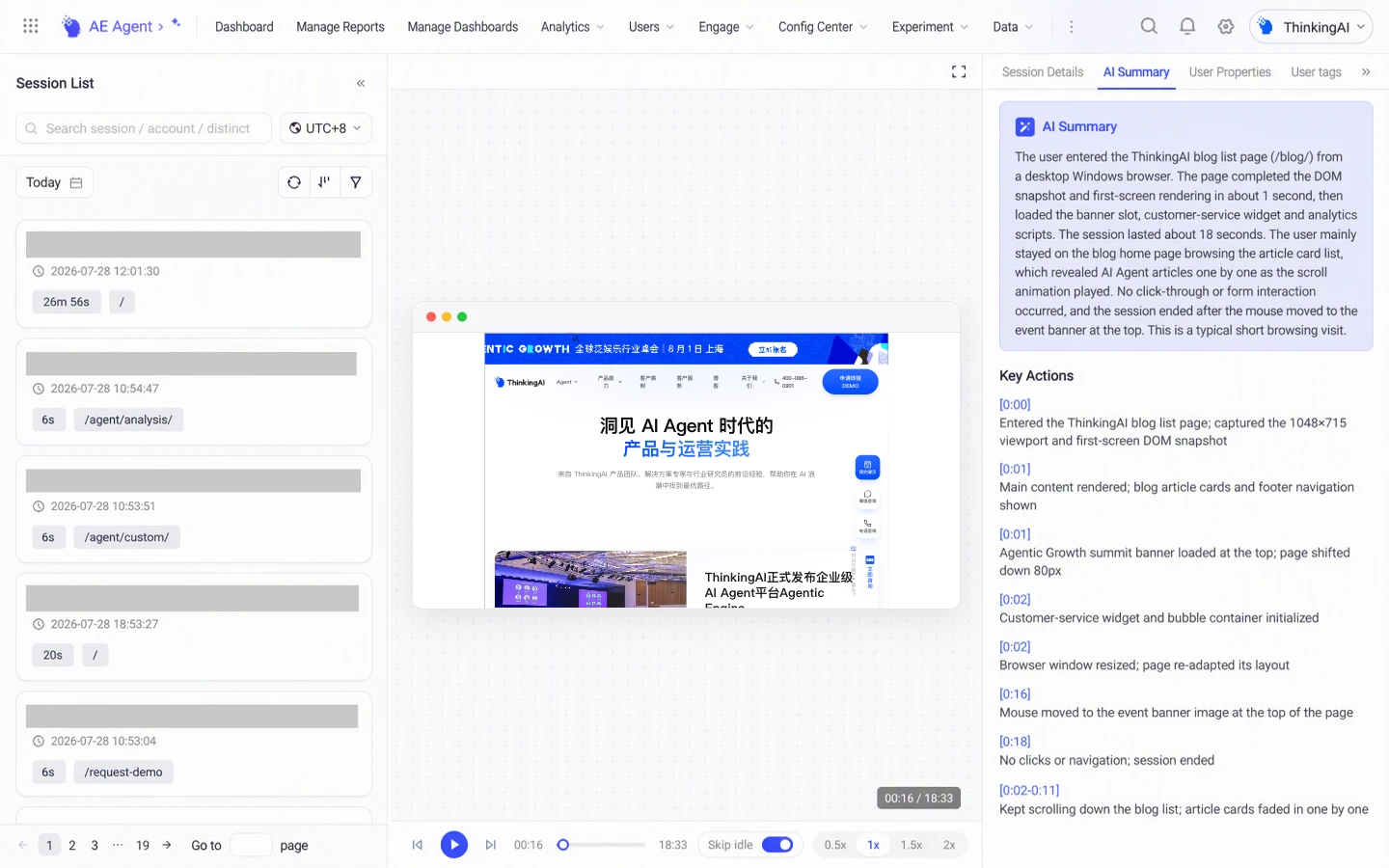Collapse the Session List panel
Image resolution: width=1389 pixels, height=868 pixels.
[361, 83]
